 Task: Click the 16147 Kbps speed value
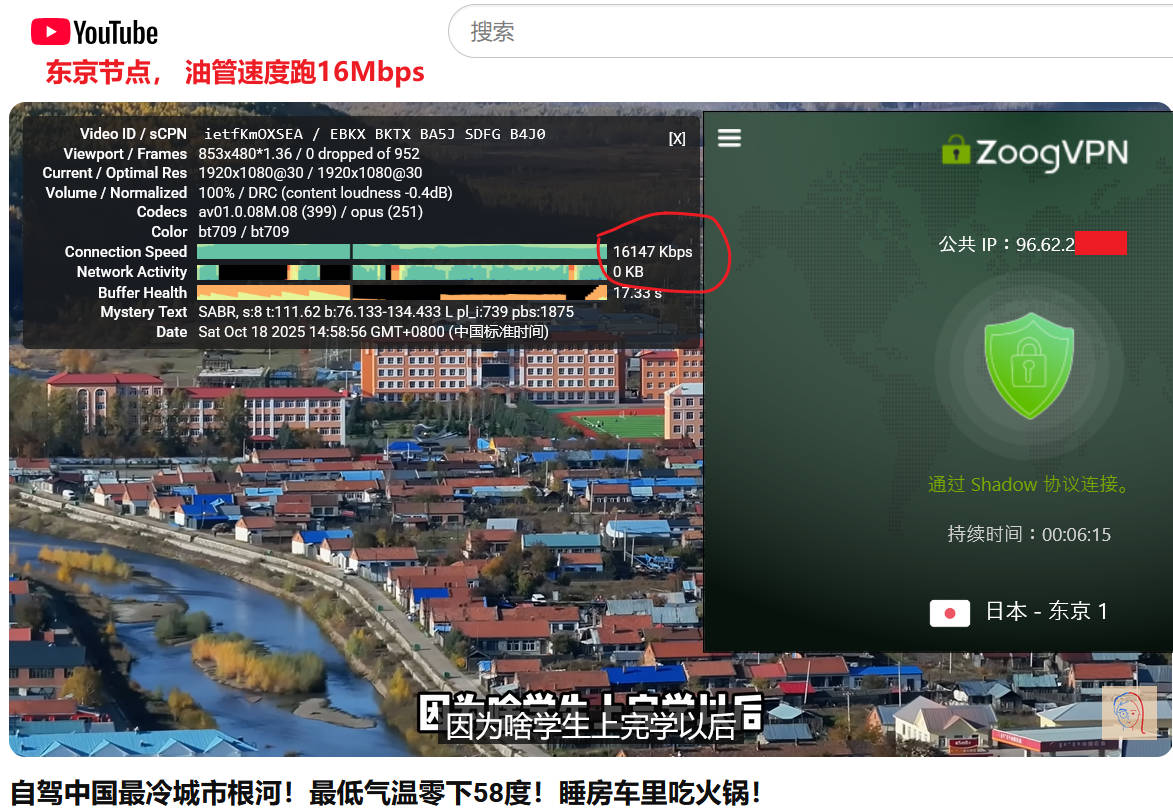(x=652, y=252)
